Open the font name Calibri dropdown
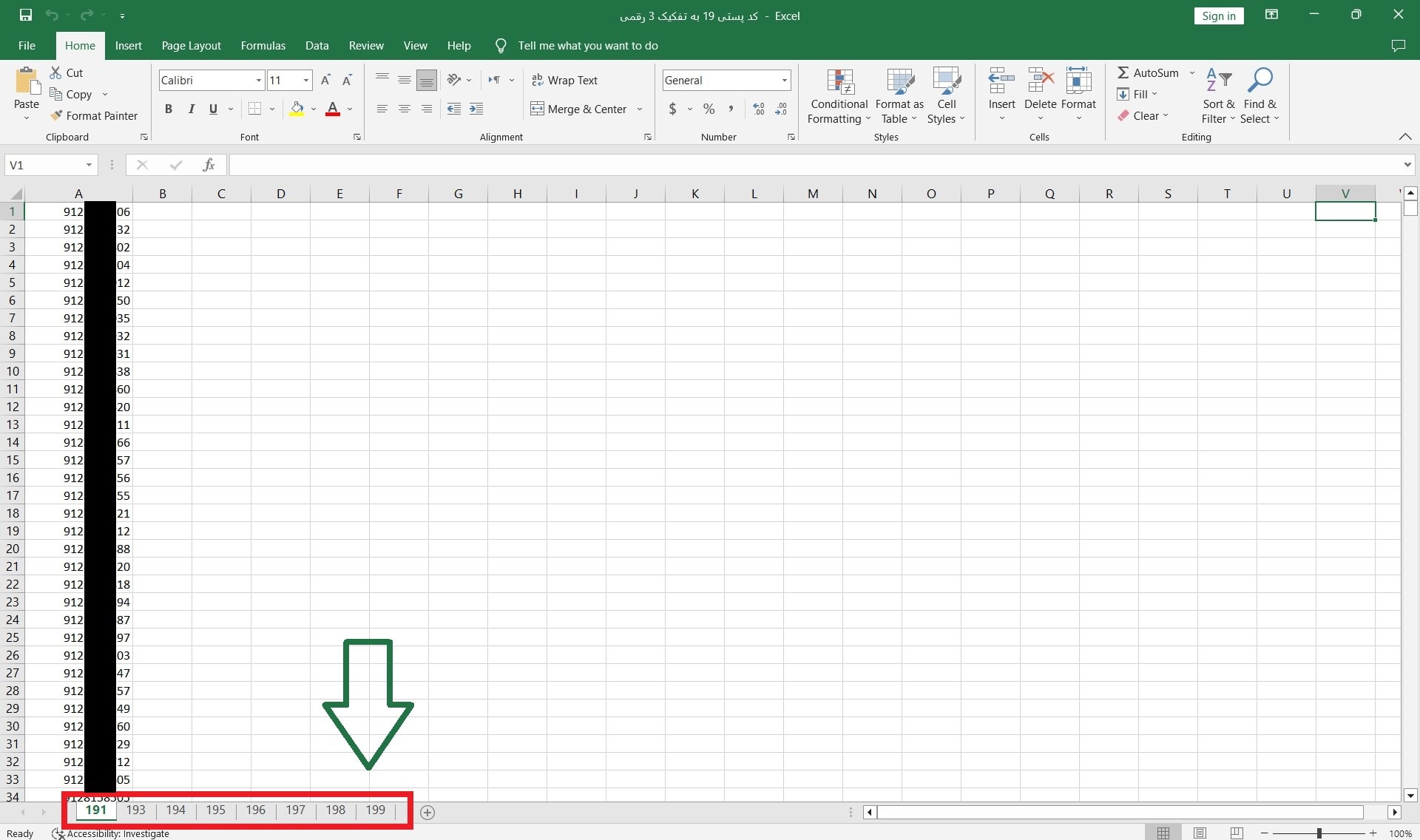Screen dimensions: 1420x840 (258, 80)
